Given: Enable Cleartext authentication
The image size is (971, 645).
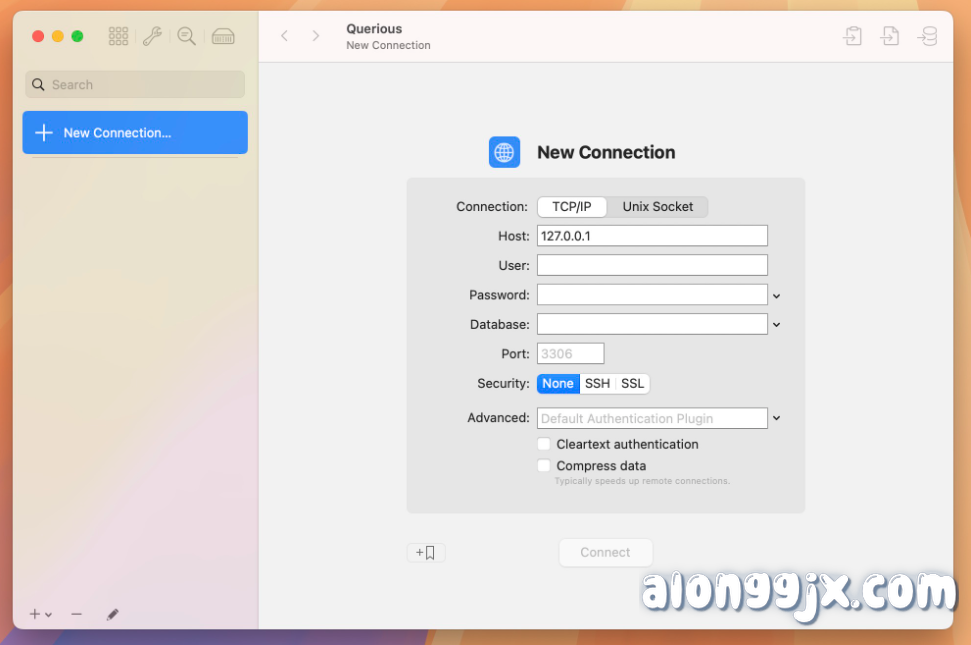Looking at the screenshot, I should 544,443.
